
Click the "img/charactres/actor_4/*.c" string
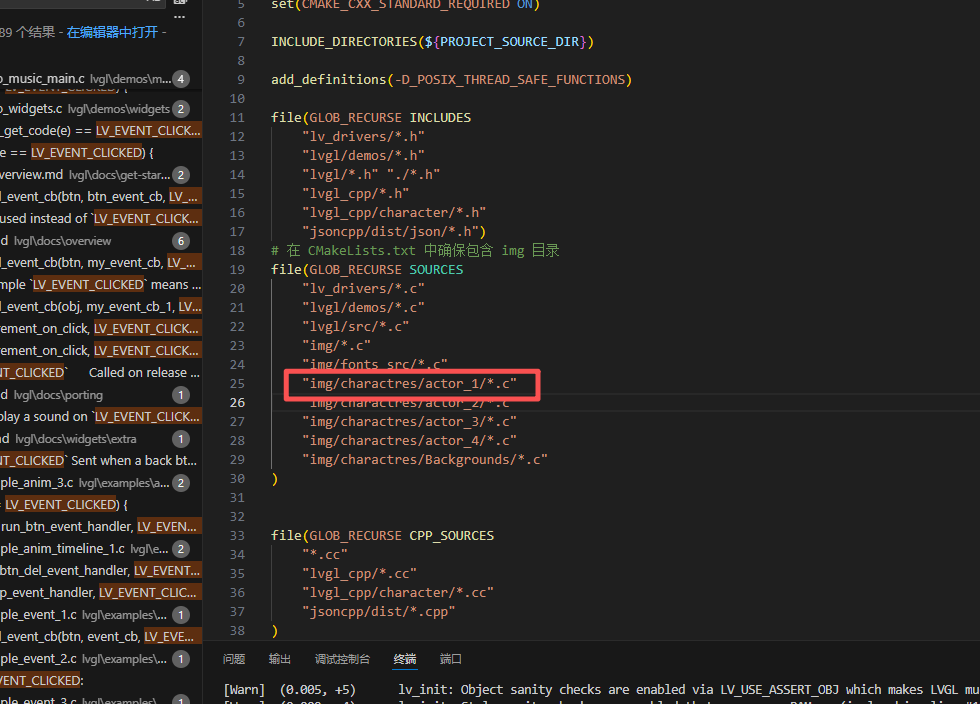tap(409, 441)
